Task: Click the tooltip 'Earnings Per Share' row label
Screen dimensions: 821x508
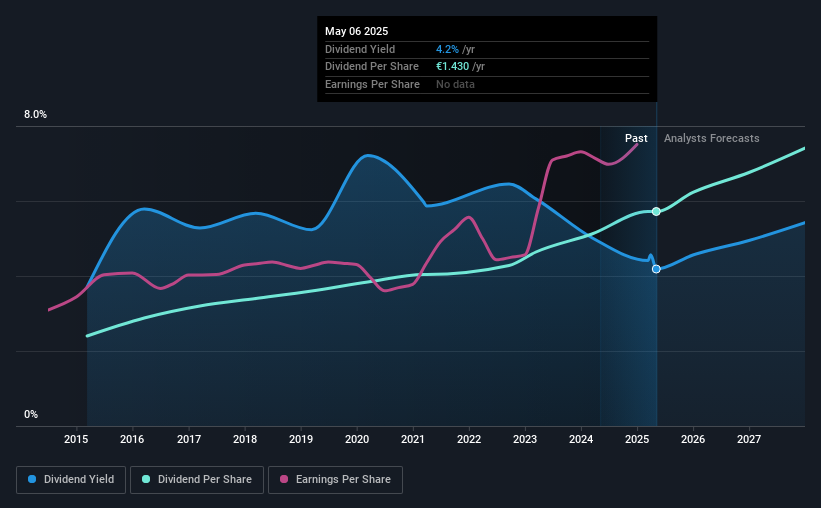Action: point(372,84)
